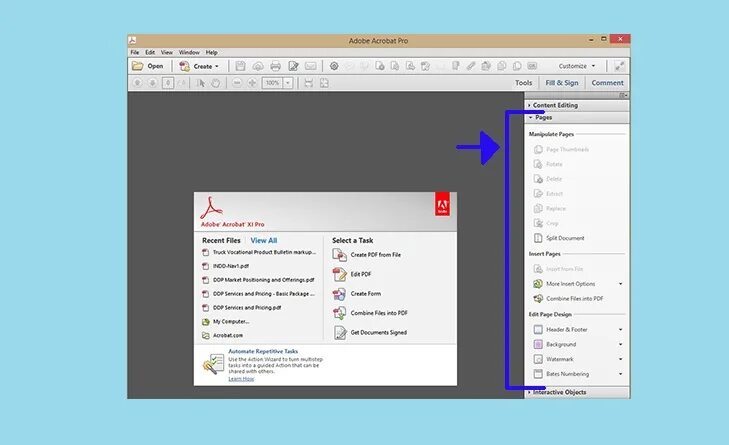Open the Watermark dropdown arrow

pyautogui.click(x=620, y=359)
